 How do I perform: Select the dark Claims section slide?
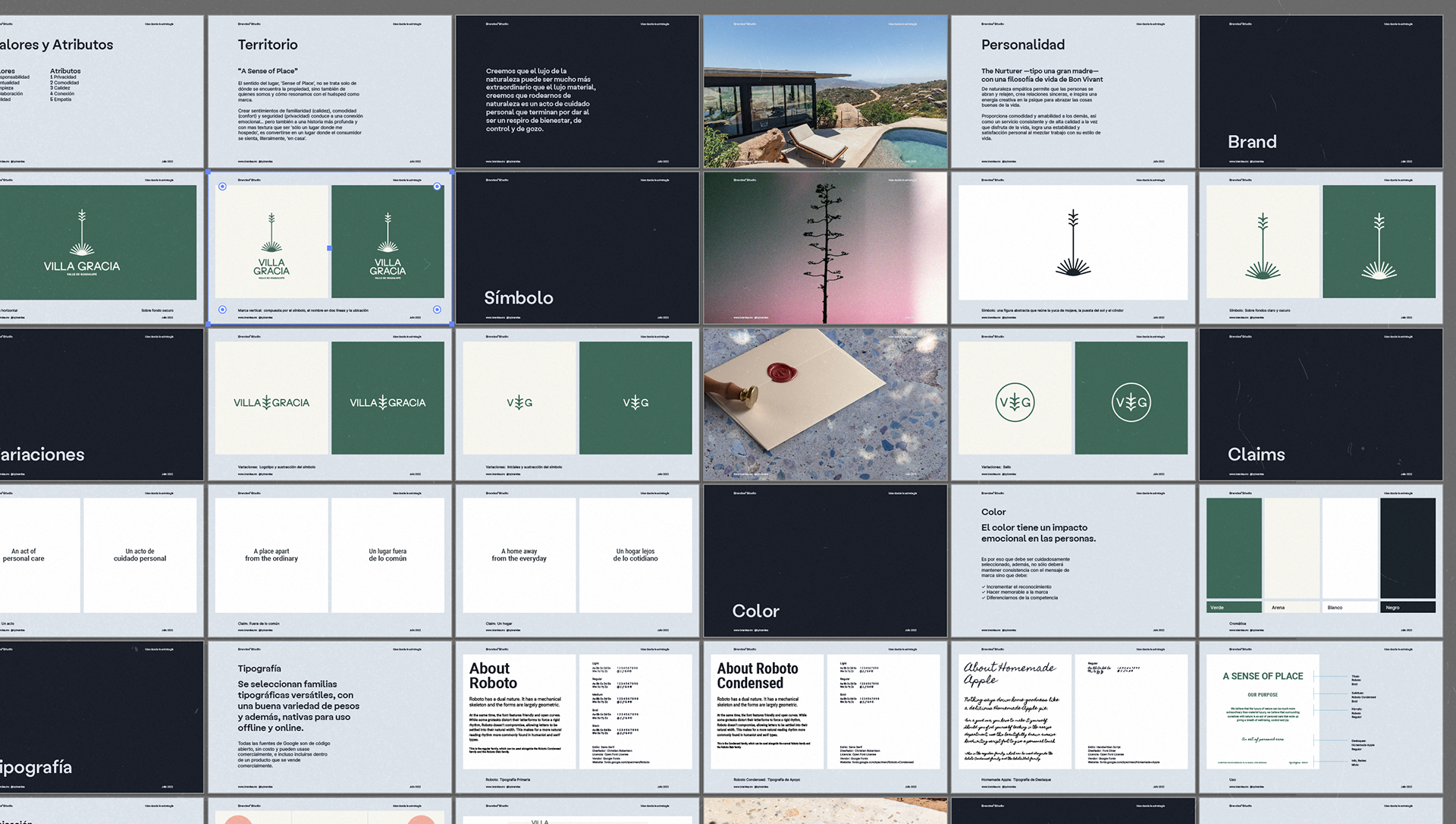1320,404
